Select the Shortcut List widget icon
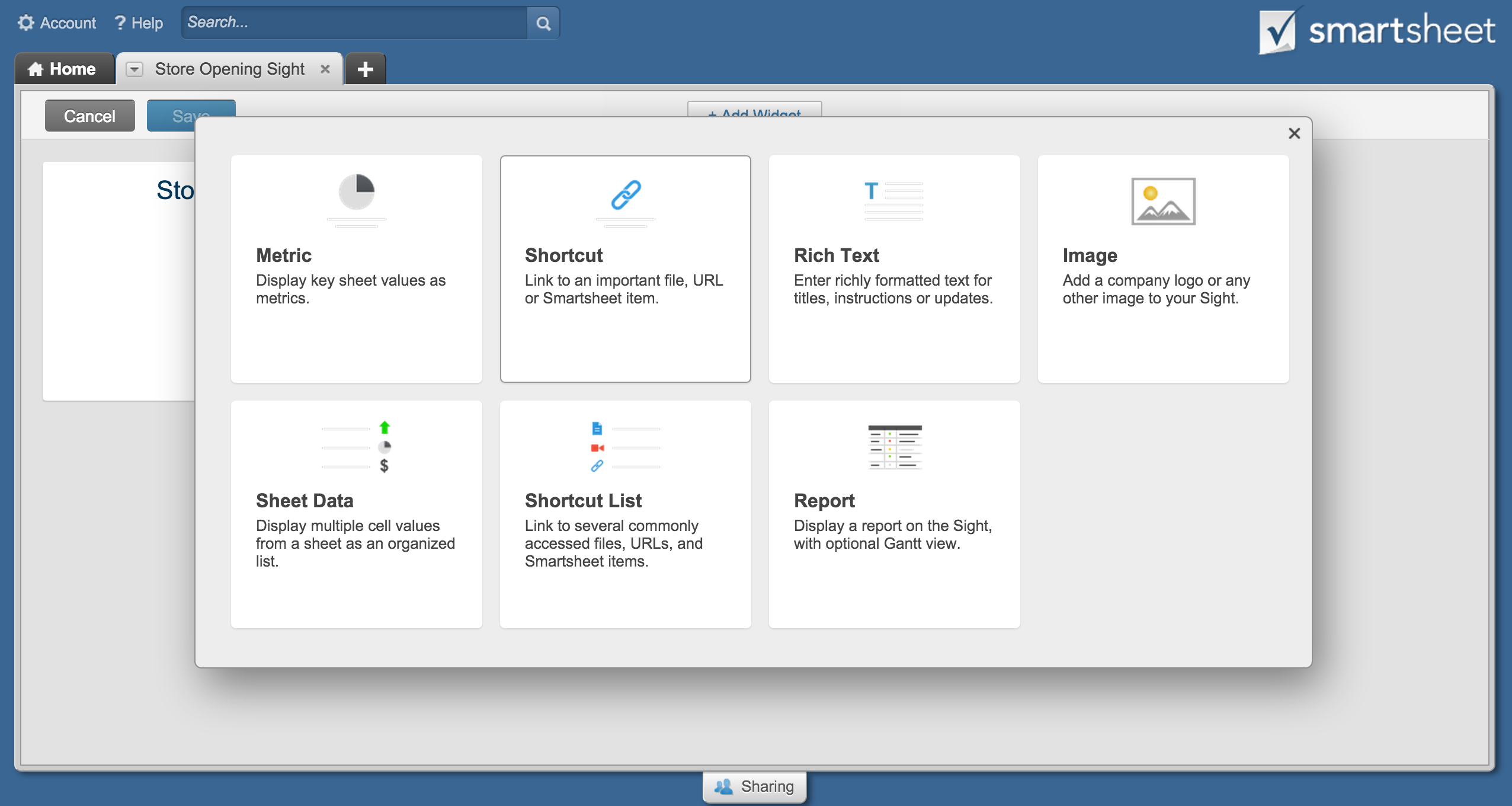The height and width of the screenshot is (806, 1512). click(625, 446)
